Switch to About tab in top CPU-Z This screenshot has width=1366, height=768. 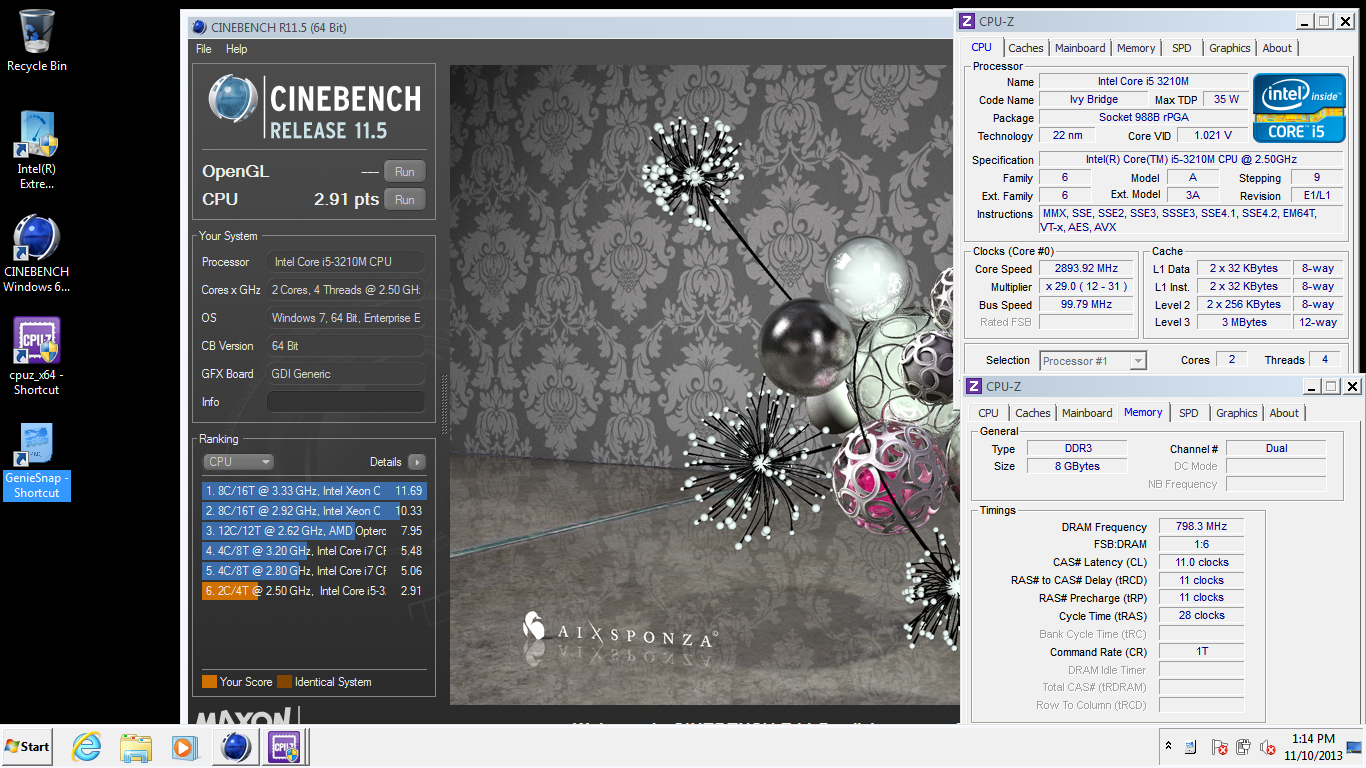[x=1277, y=48]
